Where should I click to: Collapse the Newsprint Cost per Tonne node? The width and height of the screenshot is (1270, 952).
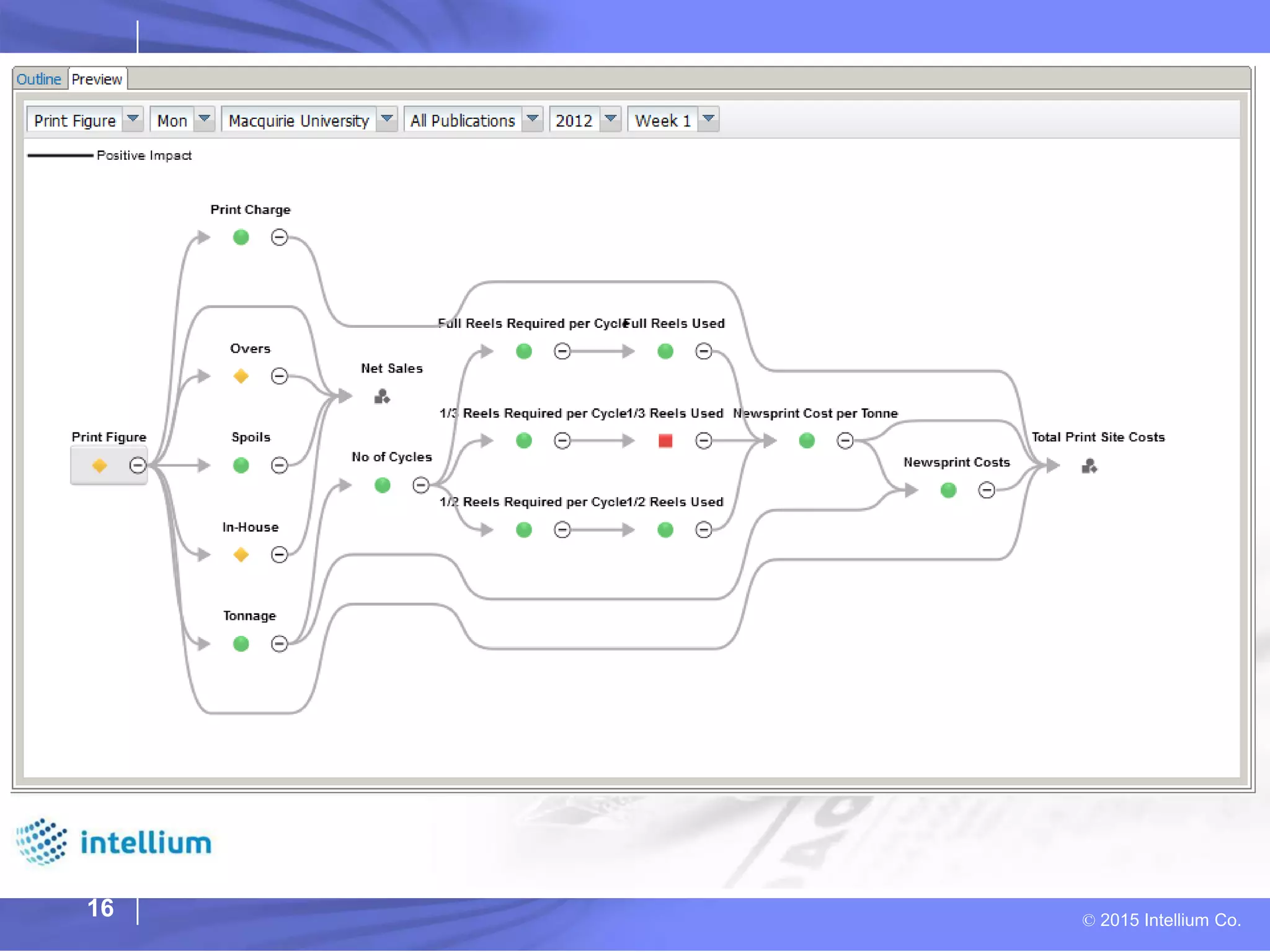point(845,441)
